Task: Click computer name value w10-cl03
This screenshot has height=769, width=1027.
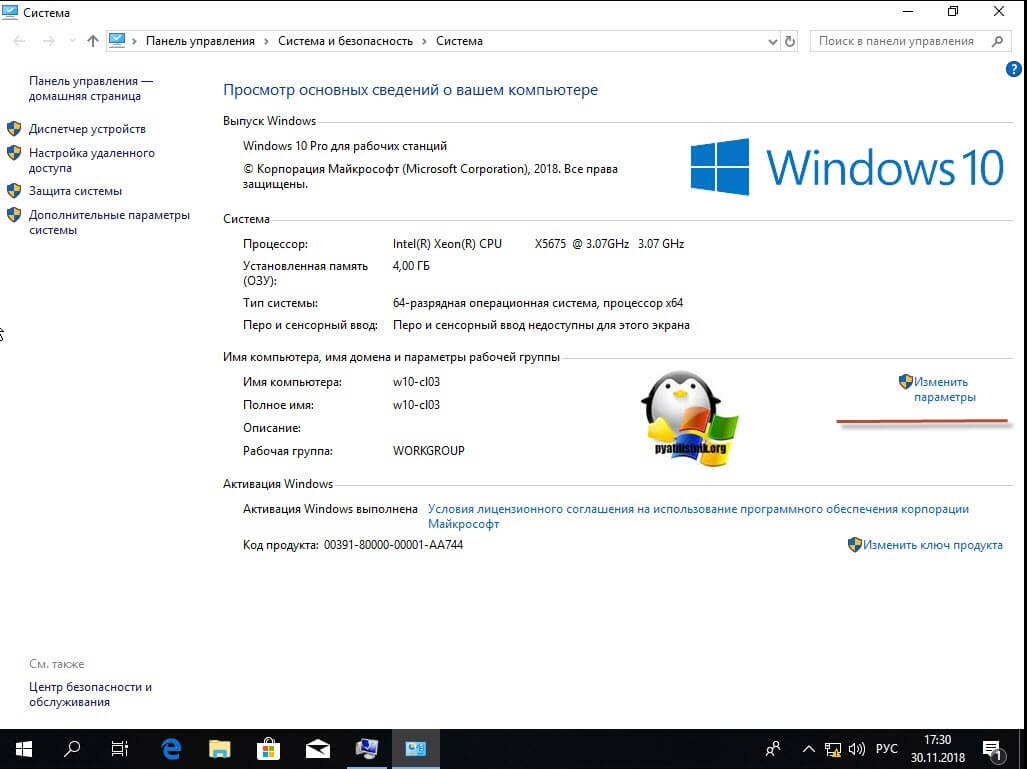Action: [417, 382]
